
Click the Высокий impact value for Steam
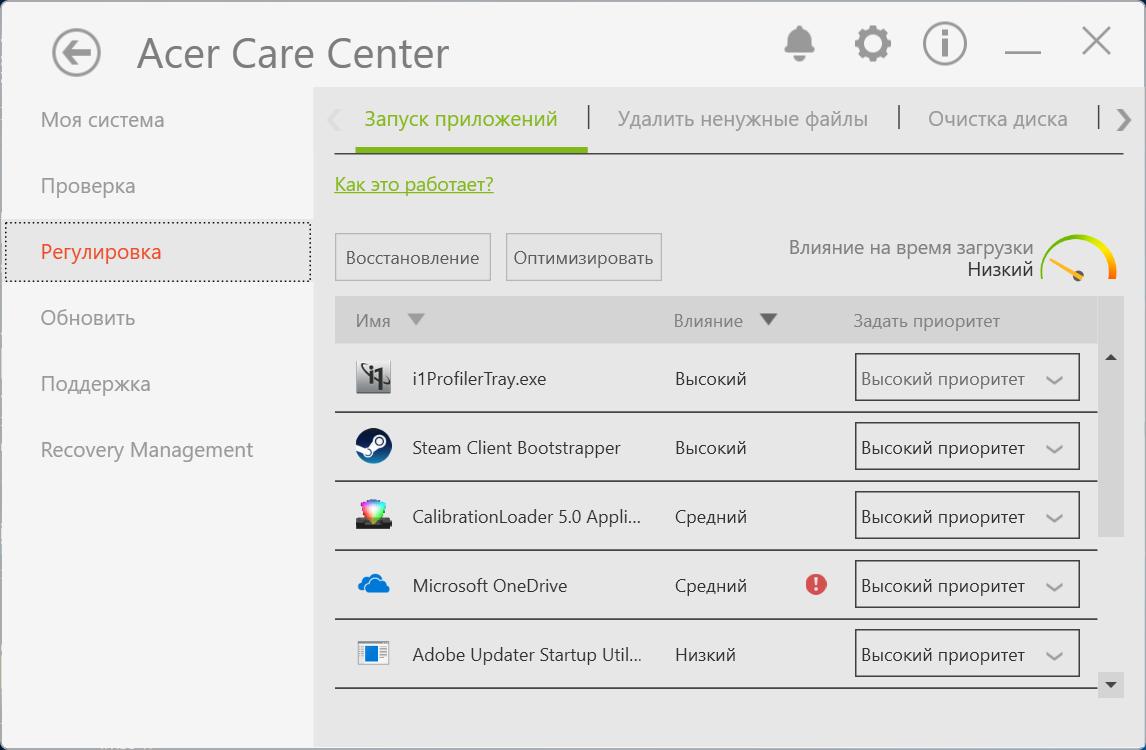[x=710, y=447]
